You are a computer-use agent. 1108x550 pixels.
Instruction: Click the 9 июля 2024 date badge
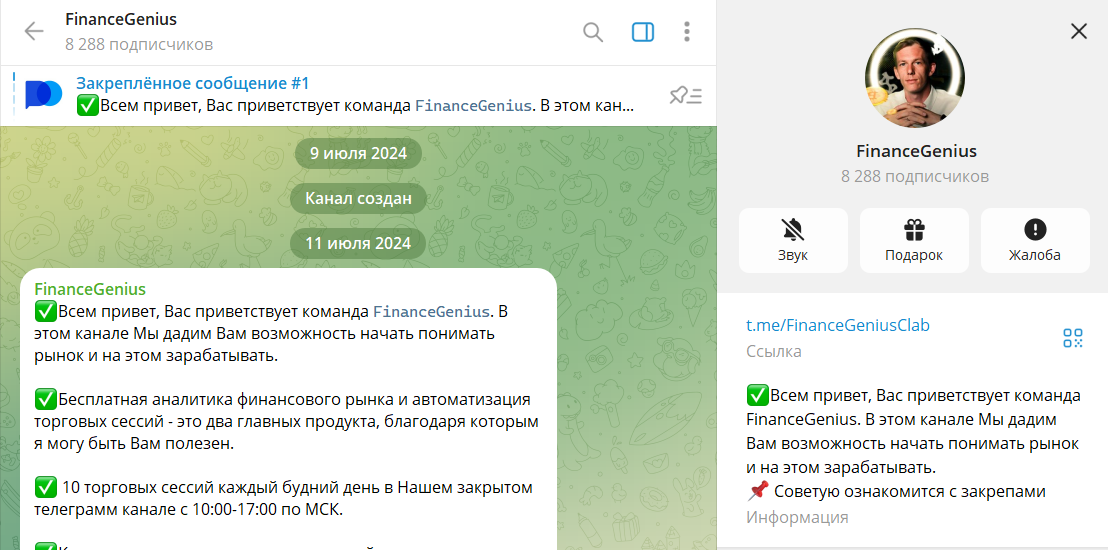click(359, 154)
